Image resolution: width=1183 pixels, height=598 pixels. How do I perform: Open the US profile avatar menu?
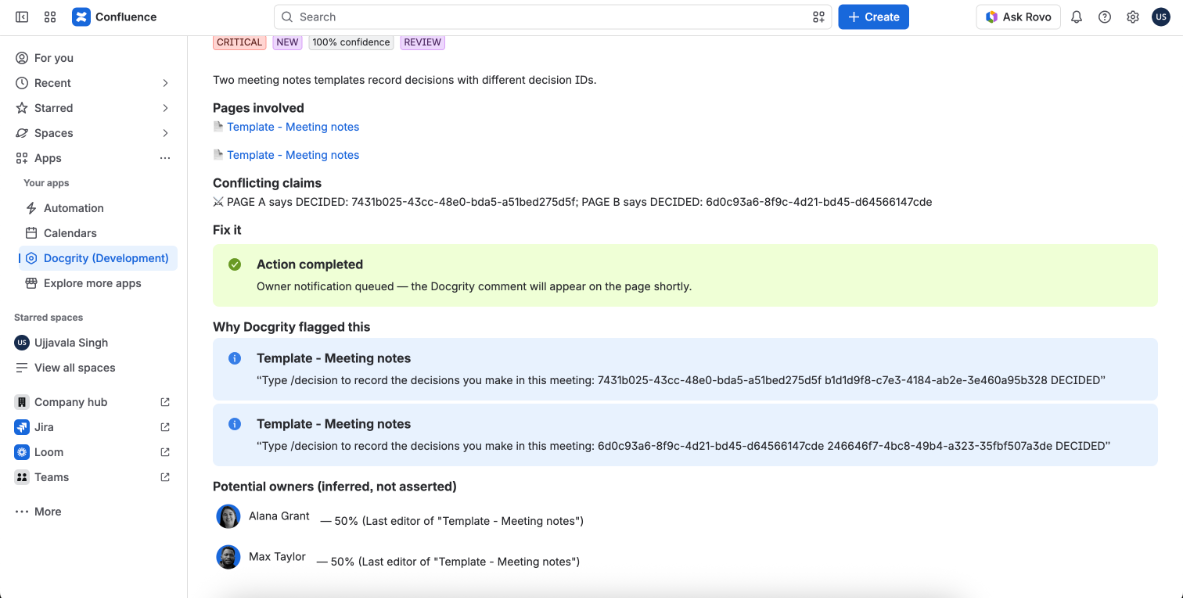(1160, 17)
